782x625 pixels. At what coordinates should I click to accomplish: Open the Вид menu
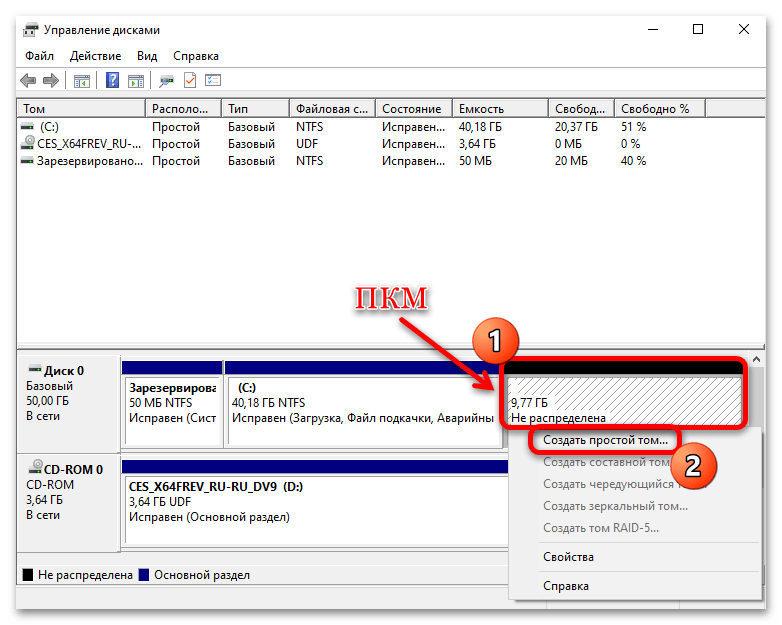pyautogui.click(x=147, y=56)
